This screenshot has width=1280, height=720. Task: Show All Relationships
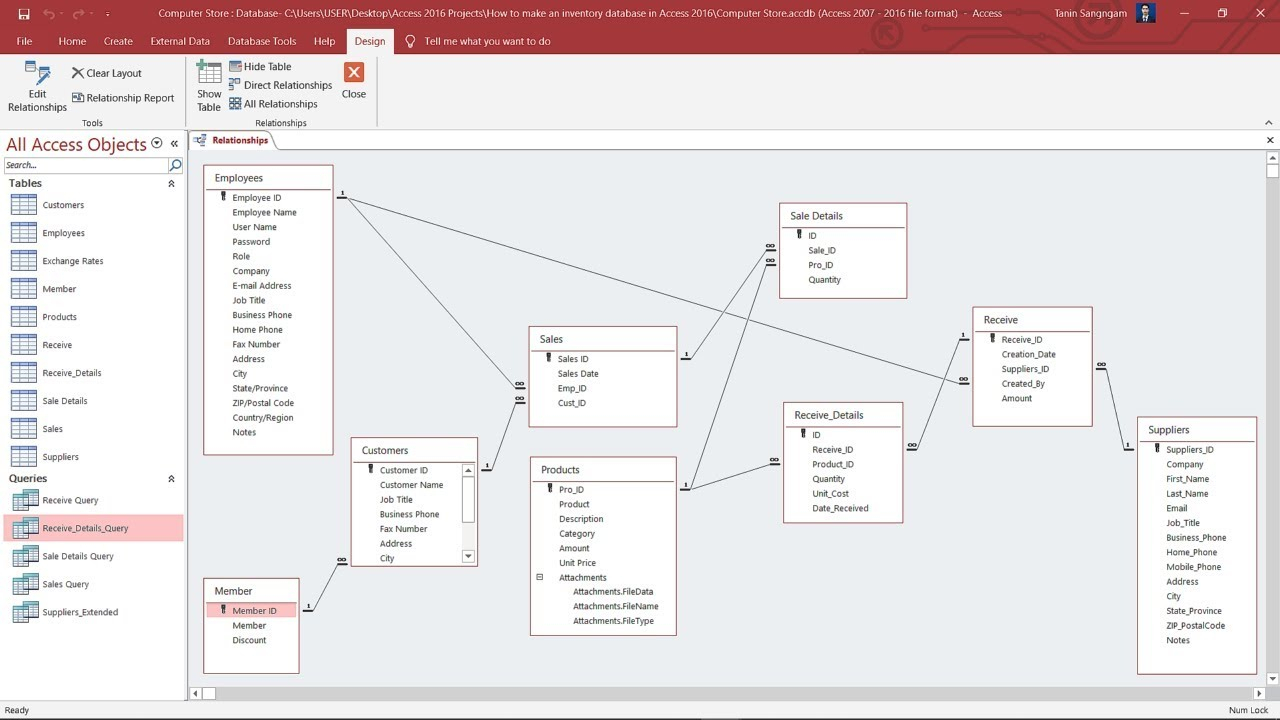pyautogui.click(x=273, y=104)
